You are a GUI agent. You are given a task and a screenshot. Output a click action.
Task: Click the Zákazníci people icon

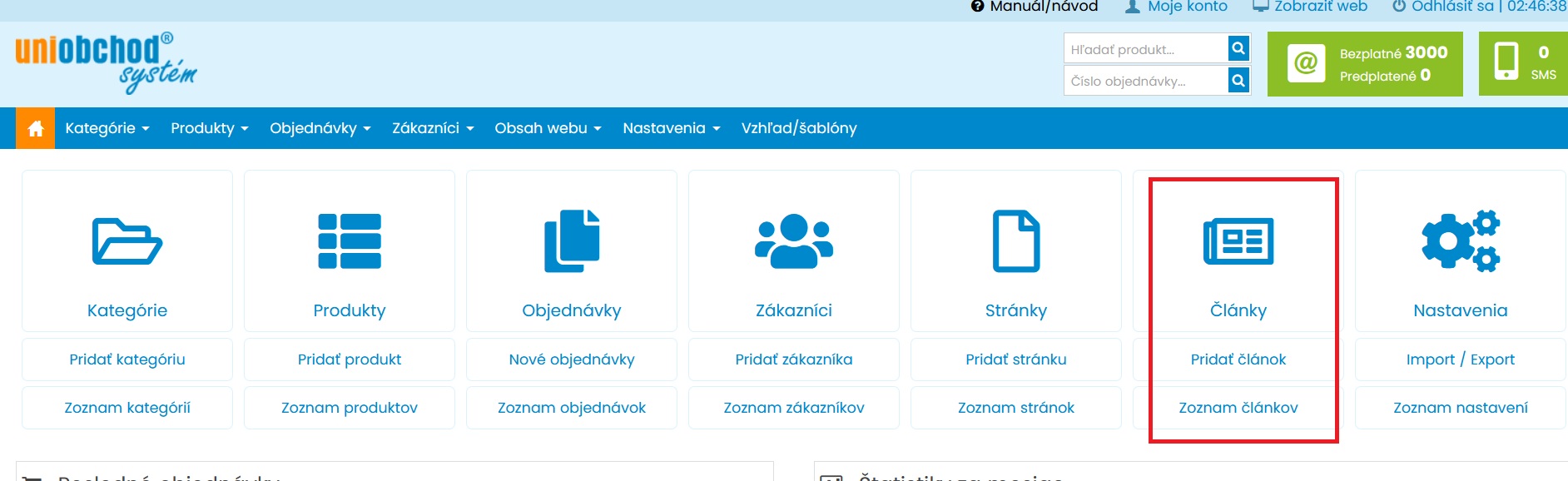[794, 241]
